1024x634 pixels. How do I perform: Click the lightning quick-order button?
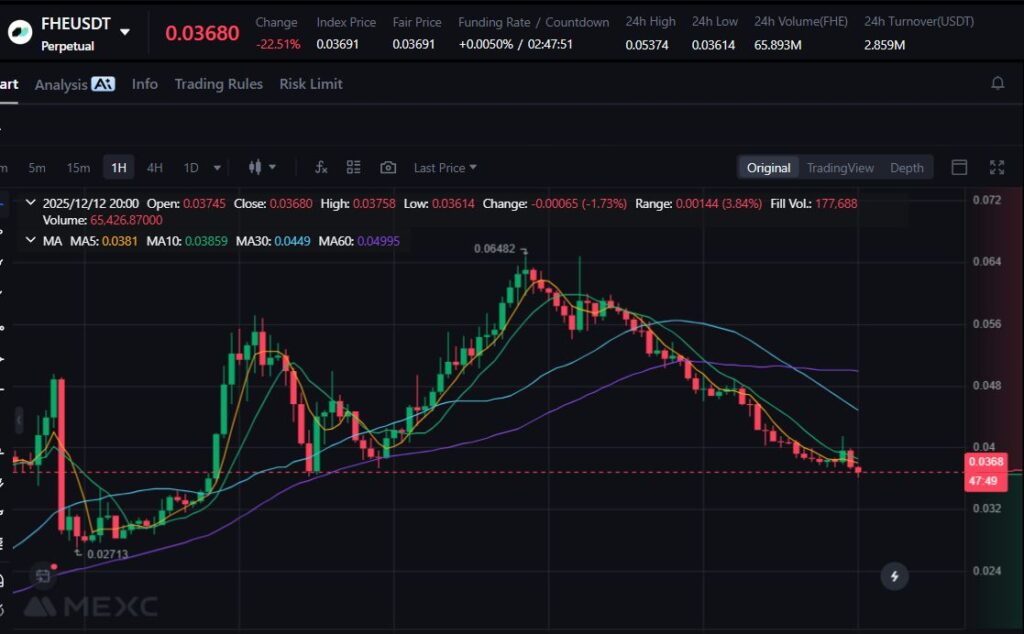[x=894, y=576]
